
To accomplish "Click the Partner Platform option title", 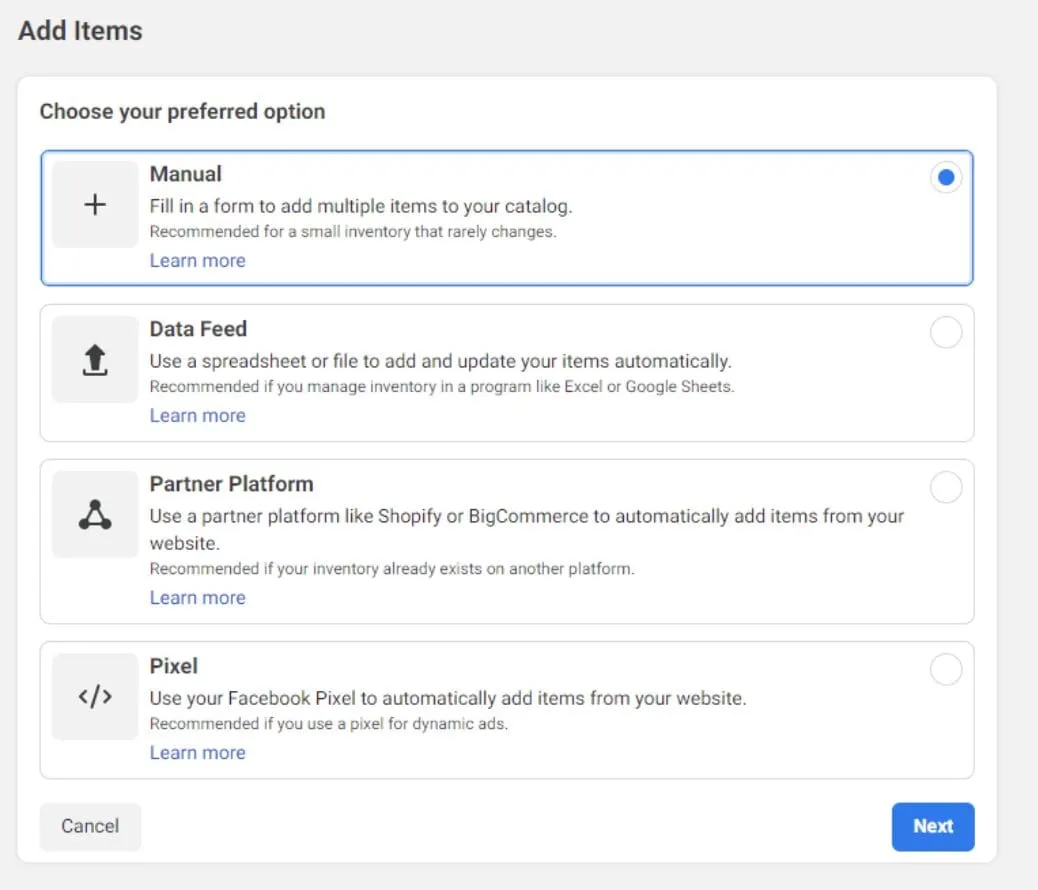I will (x=231, y=484).
